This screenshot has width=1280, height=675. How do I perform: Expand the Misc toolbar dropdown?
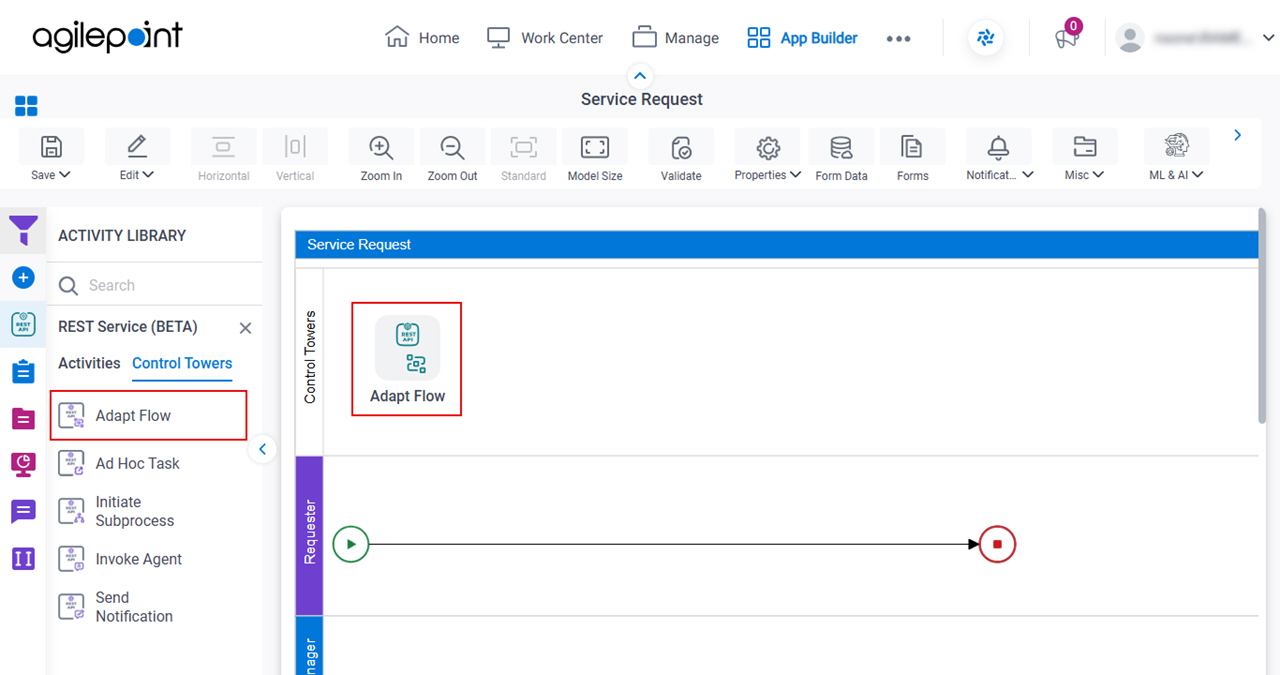(x=1084, y=157)
